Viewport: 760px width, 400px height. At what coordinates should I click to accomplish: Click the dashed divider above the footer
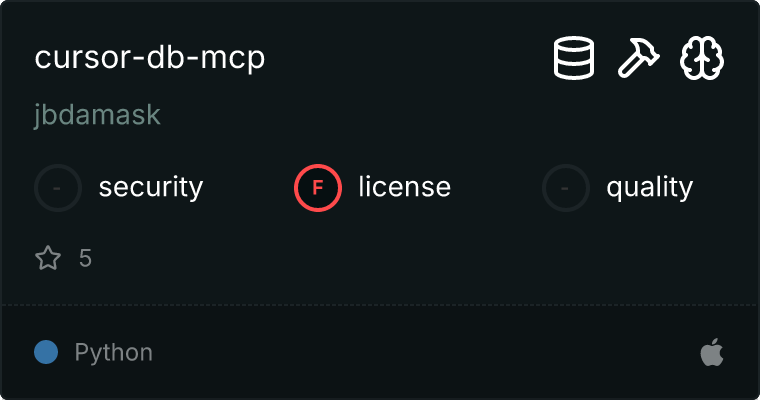(x=380, y=305)
